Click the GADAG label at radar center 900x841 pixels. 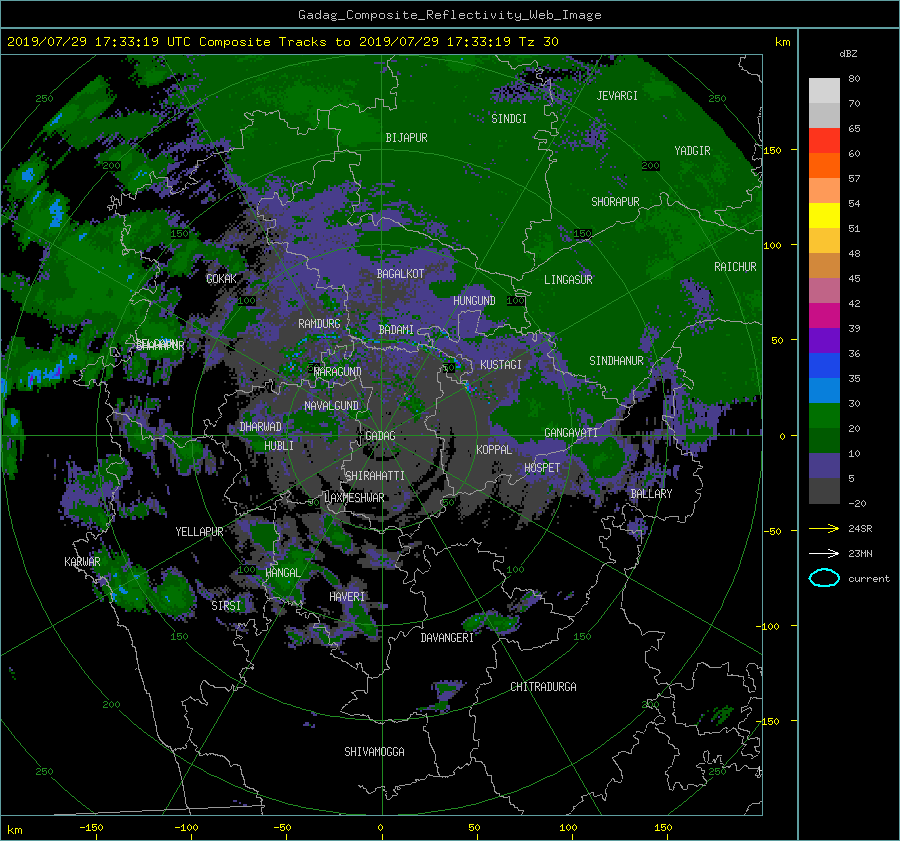pos(381,436)
